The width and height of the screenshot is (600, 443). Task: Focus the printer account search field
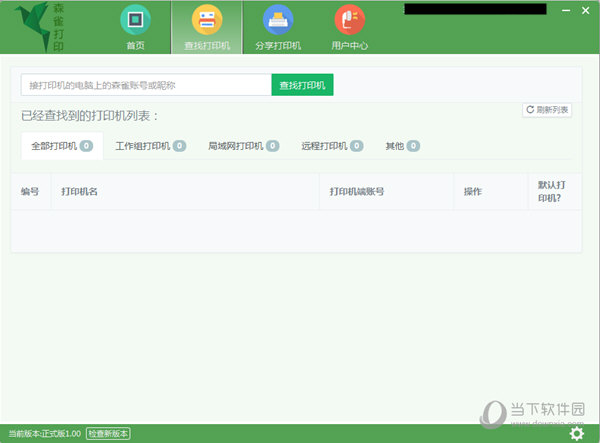coord(146,85)
